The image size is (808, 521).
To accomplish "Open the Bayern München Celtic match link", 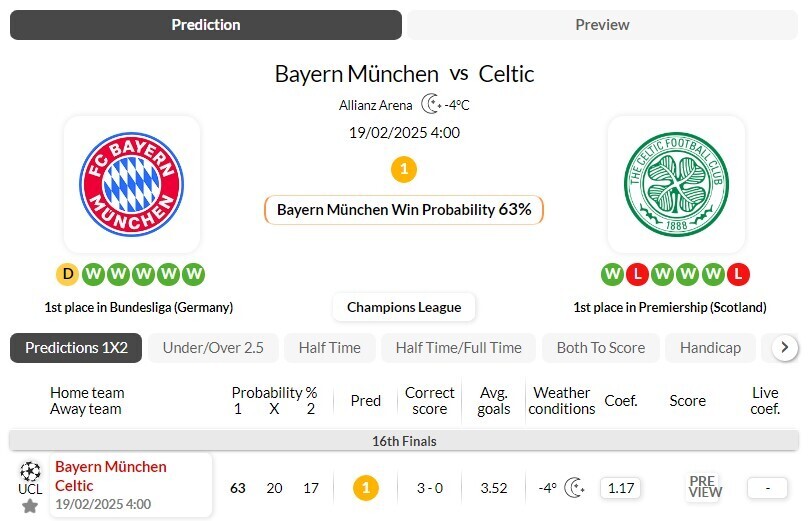I will click(x=111, y=476).
